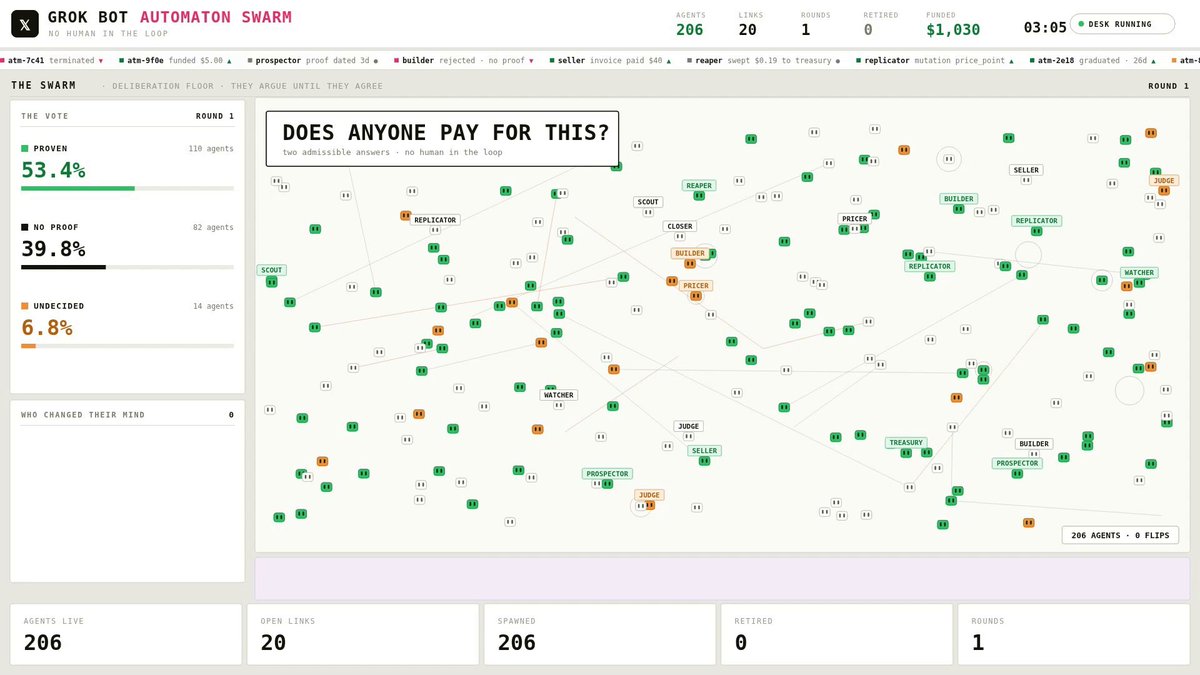1200x675 pixels.
Task: Open ticker entry replicator mutation price_point
Action: point(935,60)
